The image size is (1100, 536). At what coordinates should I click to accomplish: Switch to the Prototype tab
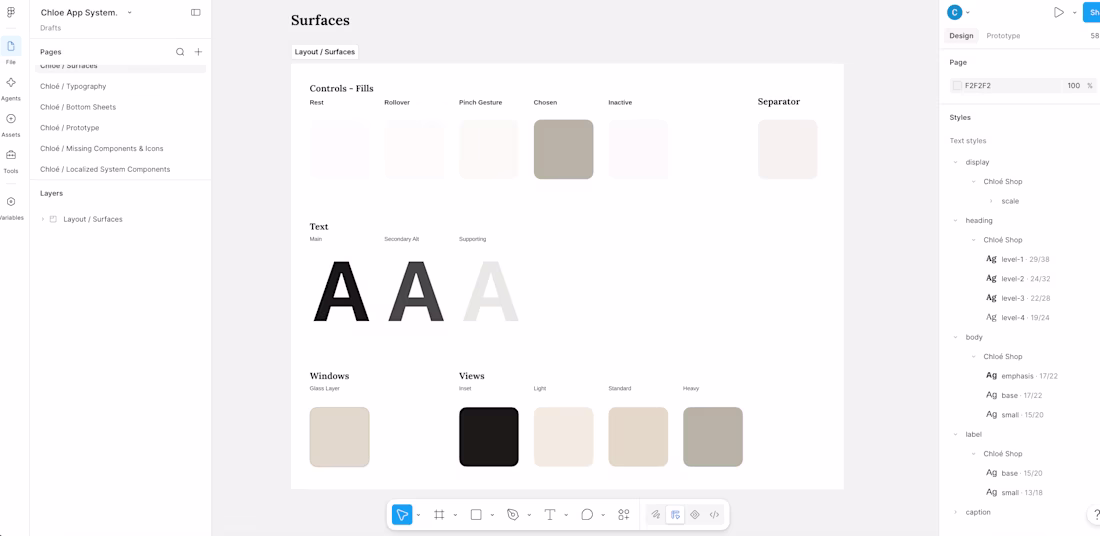[1003, 36]
